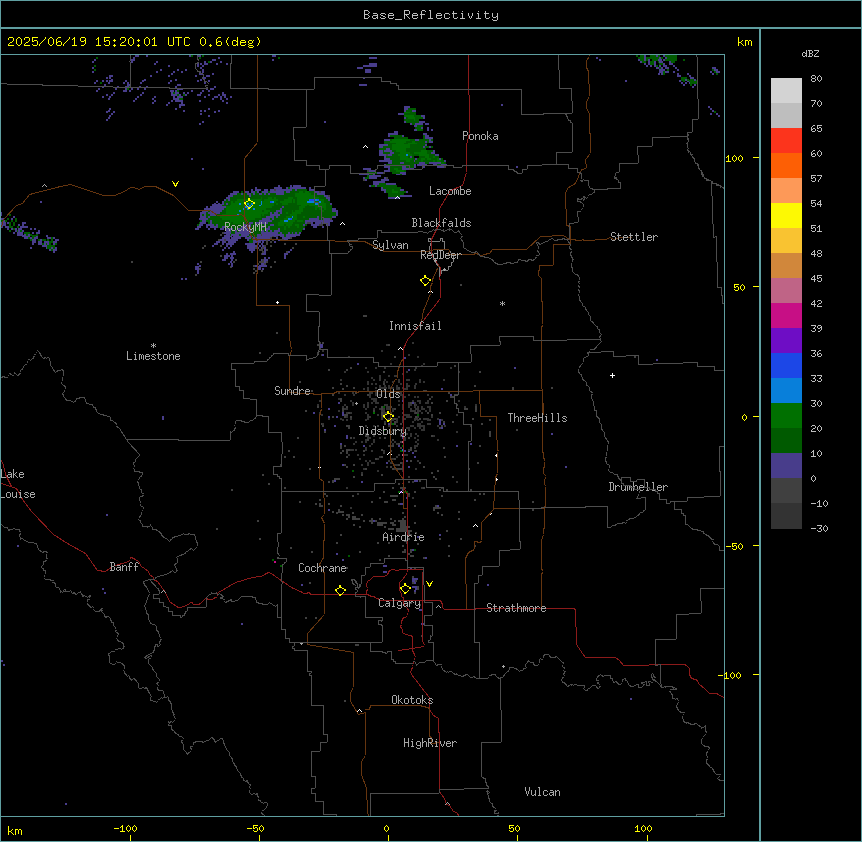
Task: Click the Lake Louise label
Action: pyautogui.click(x=18, y=484)
